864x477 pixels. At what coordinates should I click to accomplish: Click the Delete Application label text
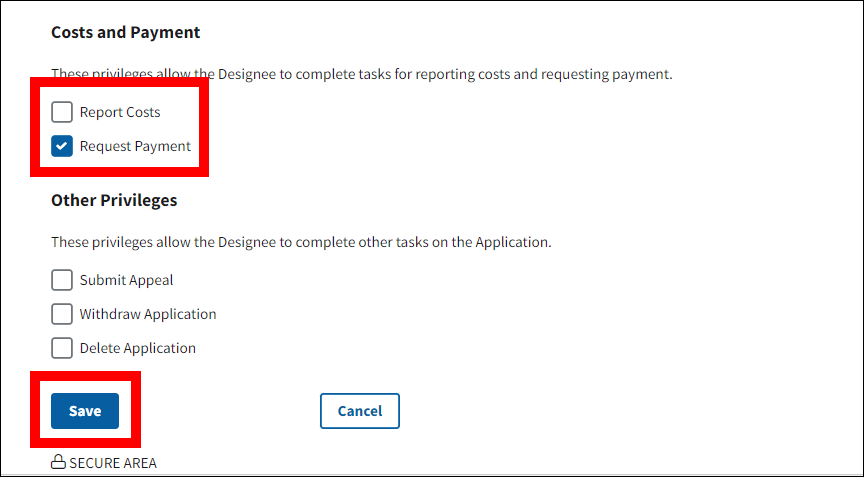coord(138,348)
